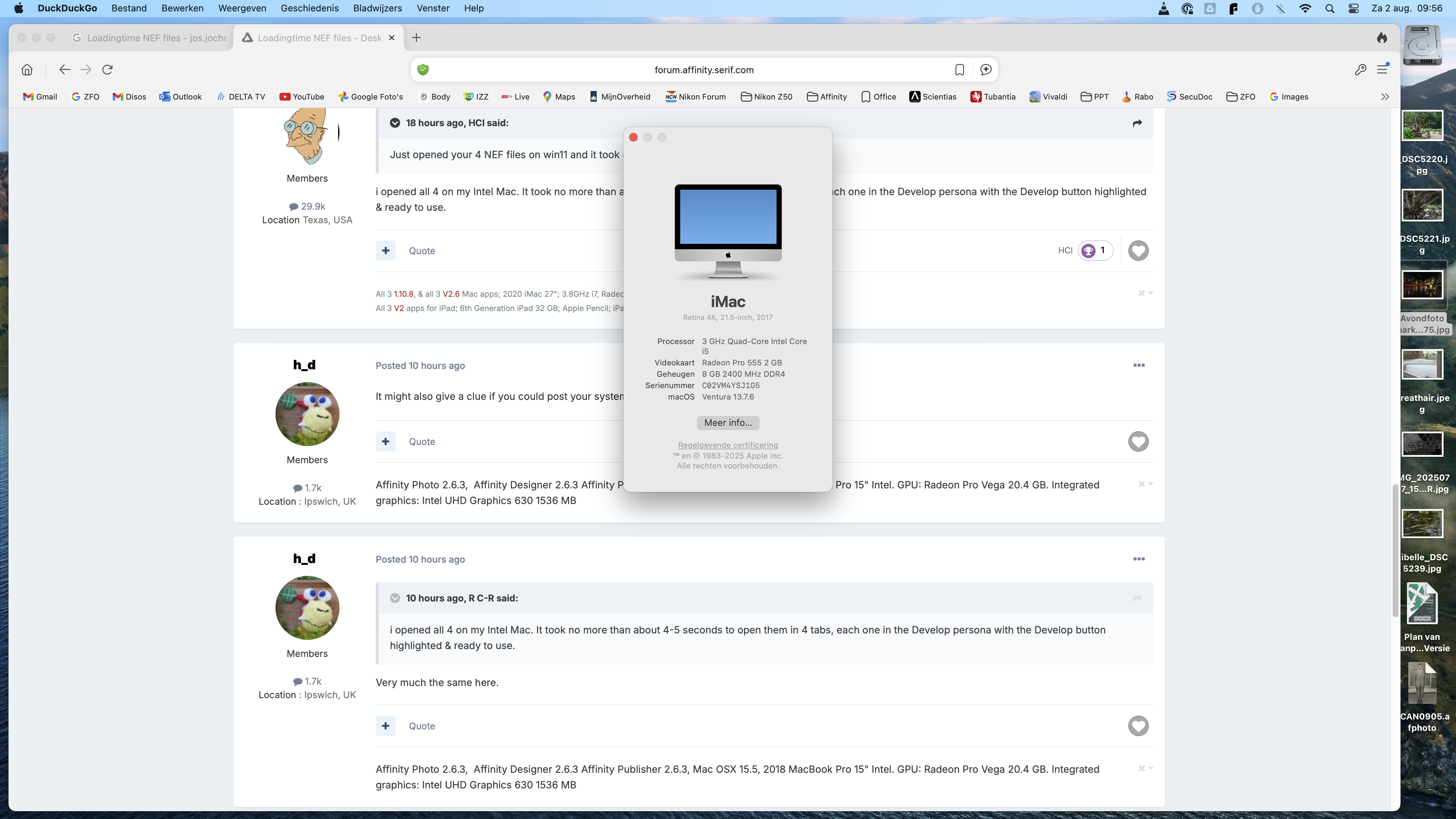Open a new tab with plus icon
1456x819 pixels.
point(417,38)
